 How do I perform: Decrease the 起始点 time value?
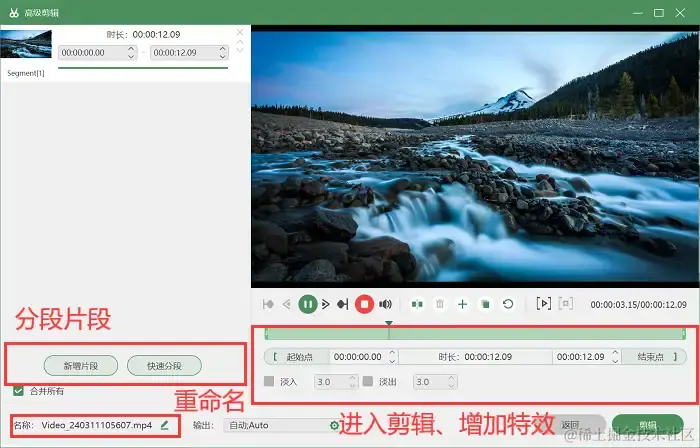pos(392,360)
